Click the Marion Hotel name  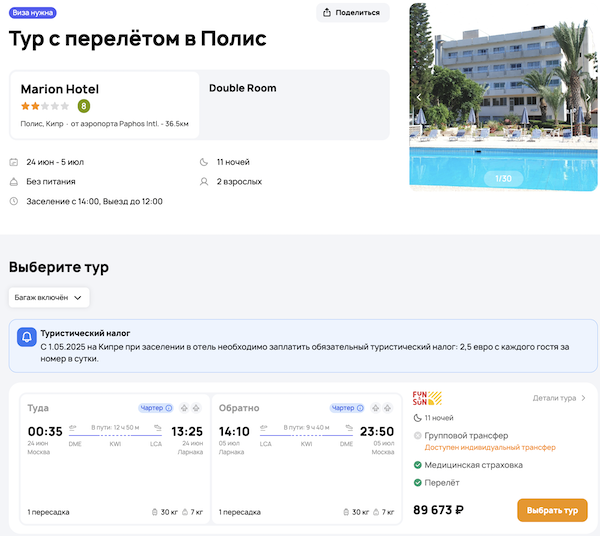[60, 89]
